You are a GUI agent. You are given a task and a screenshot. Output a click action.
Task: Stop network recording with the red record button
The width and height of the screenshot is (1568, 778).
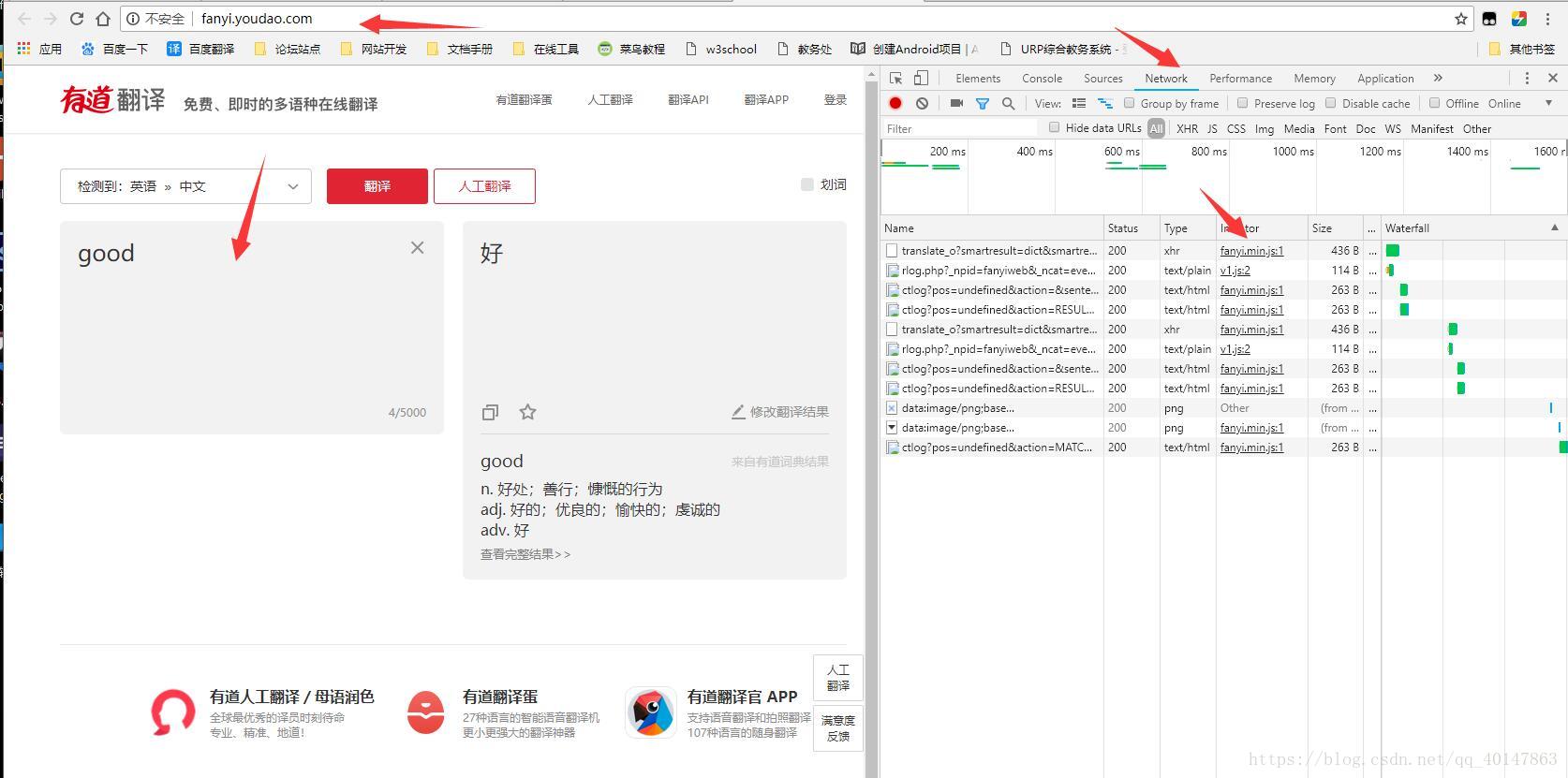895,103
